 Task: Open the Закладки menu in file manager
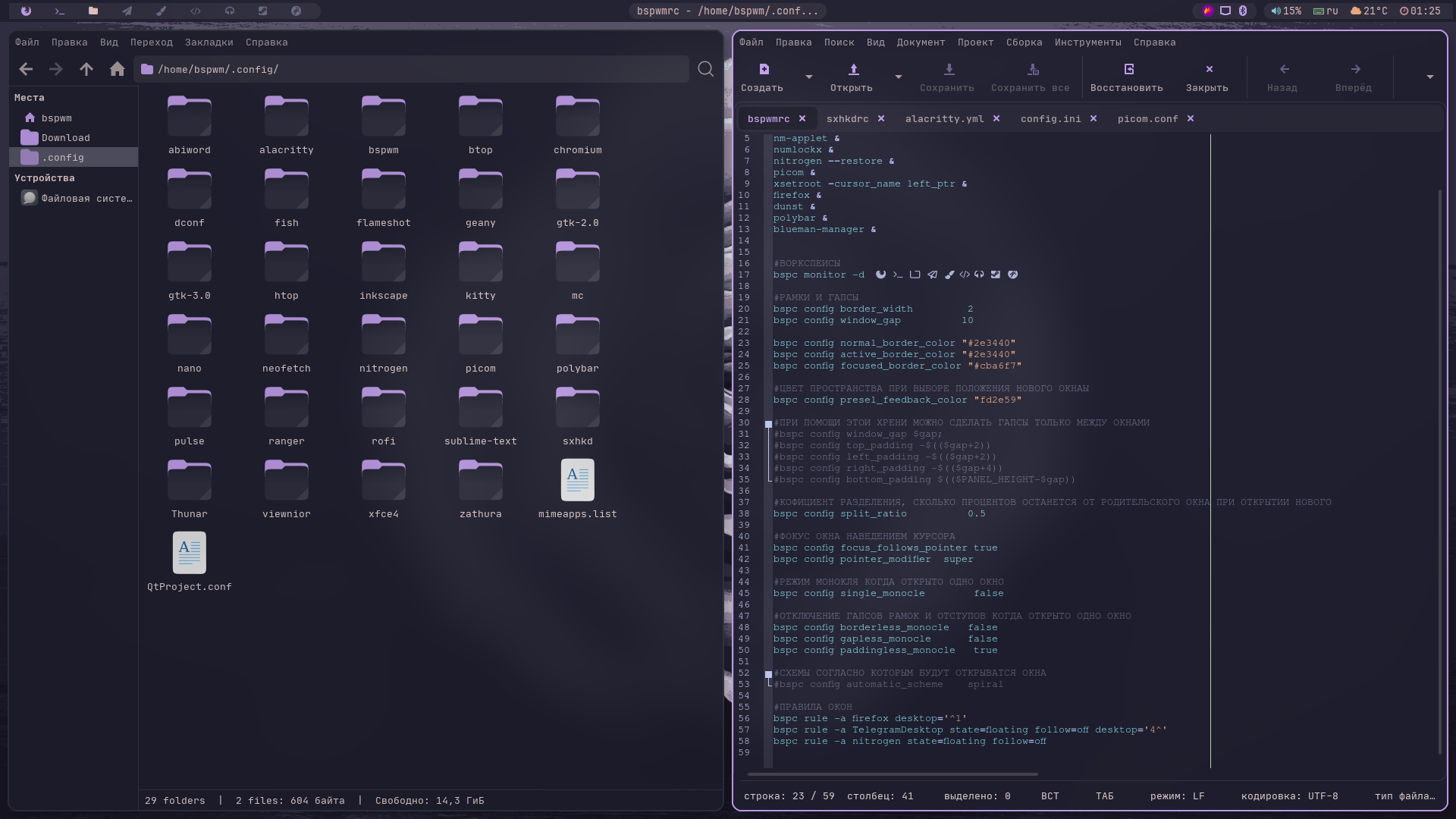[x=209, y=42]
